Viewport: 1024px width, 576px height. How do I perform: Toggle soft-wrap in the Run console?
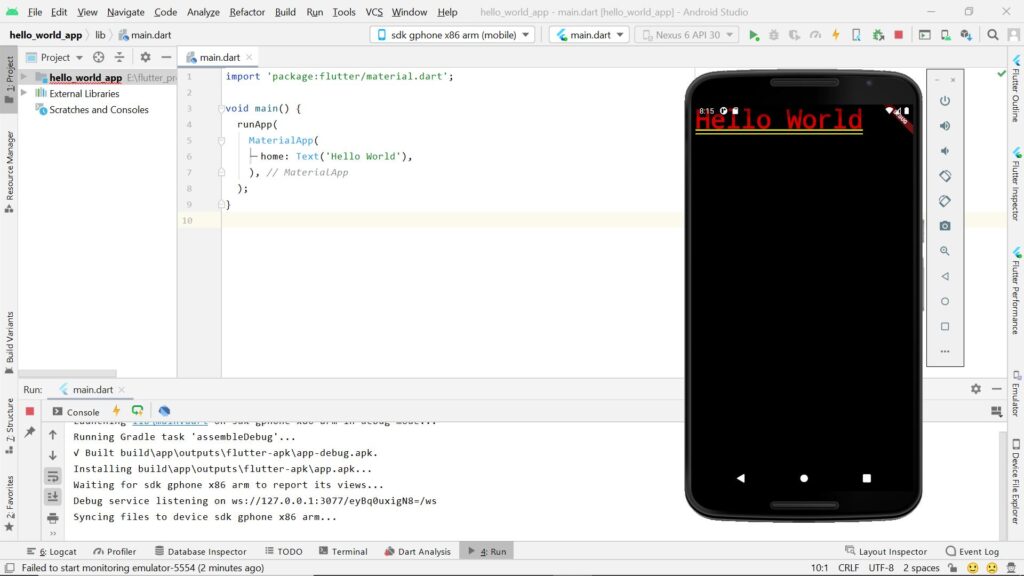tap(53, 477)
